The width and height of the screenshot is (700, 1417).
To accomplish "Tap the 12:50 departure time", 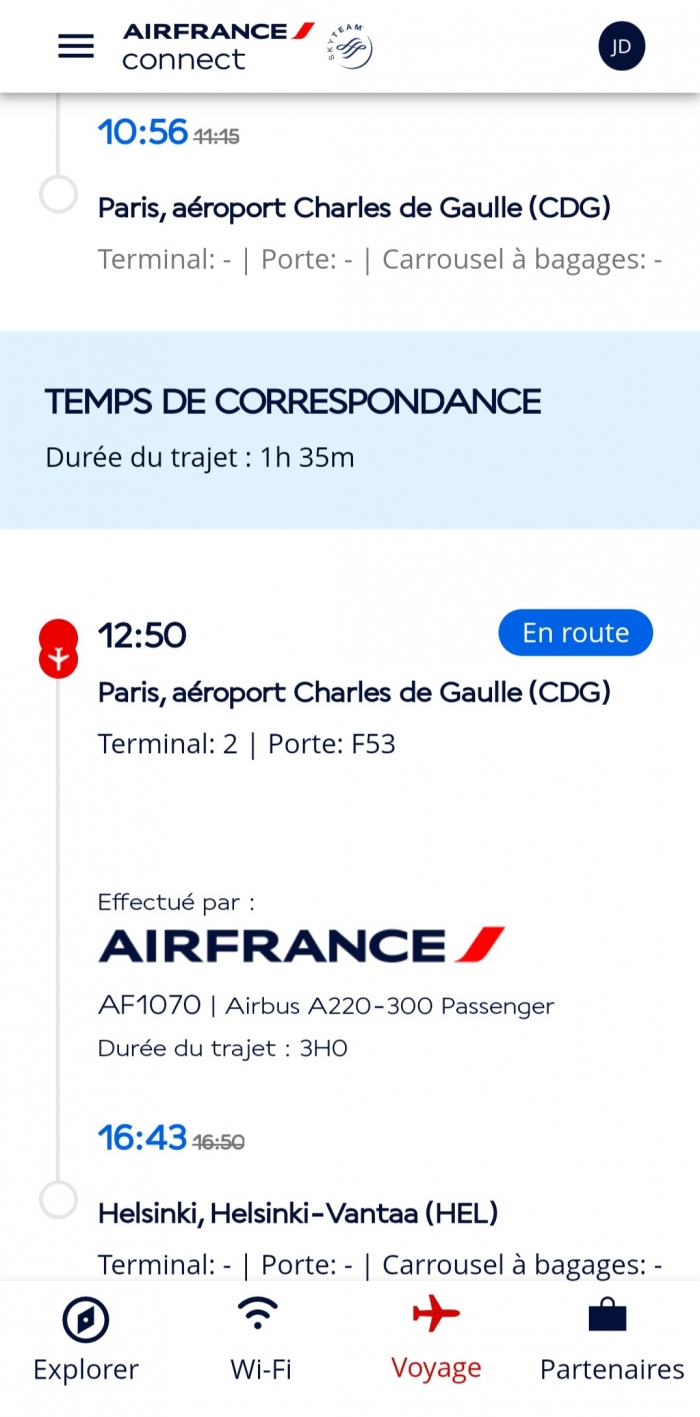I will [x=142, y=635].
